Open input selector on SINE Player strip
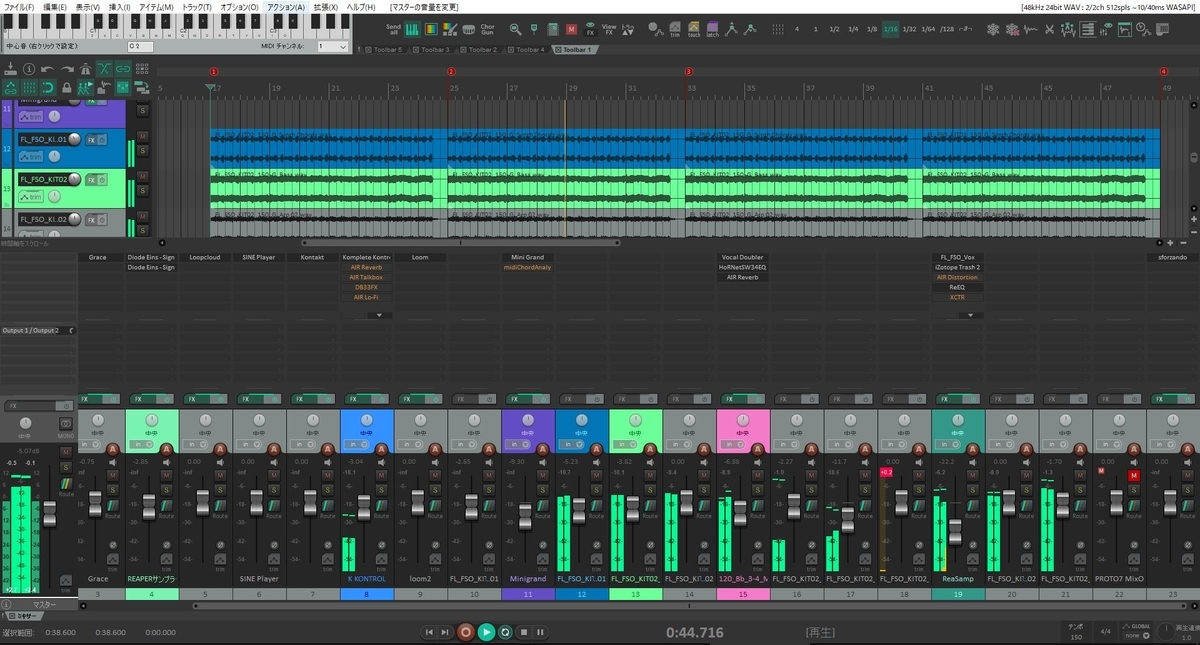This screenshot has height=645, width=1200. 248,444
